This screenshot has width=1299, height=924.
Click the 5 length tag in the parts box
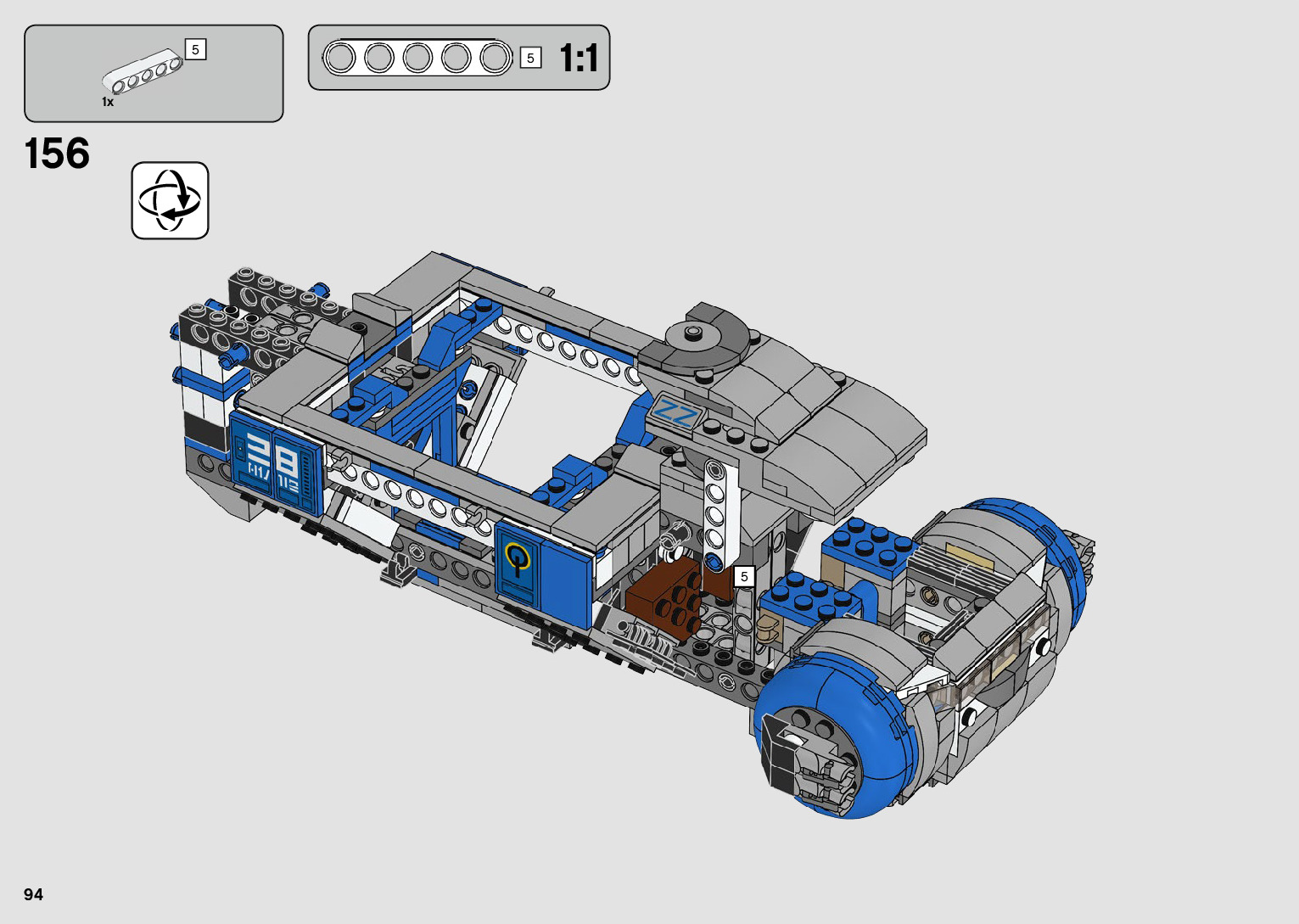195,50
